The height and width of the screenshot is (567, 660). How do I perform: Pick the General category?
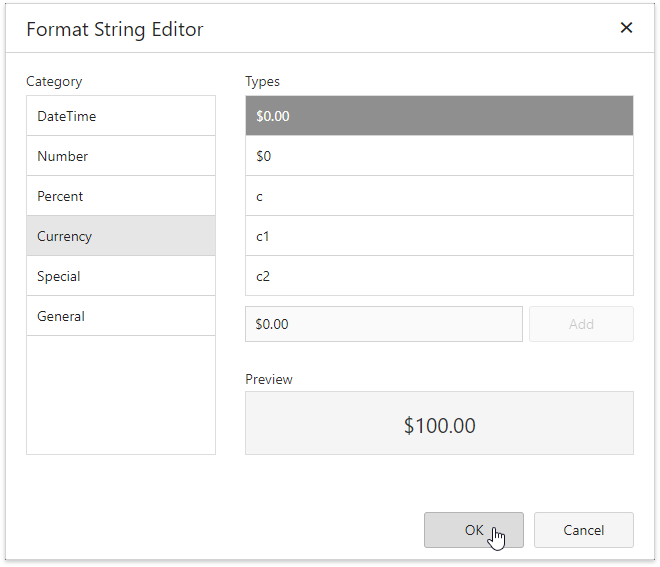click(x=120, y=316)
